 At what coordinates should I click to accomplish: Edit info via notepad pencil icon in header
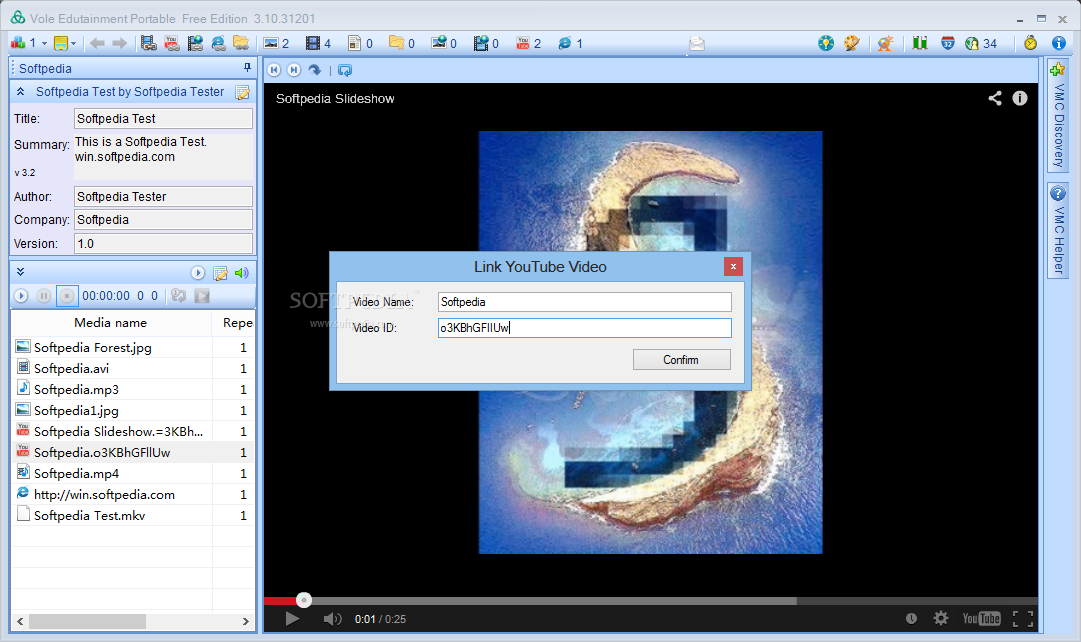click(243, 92)
